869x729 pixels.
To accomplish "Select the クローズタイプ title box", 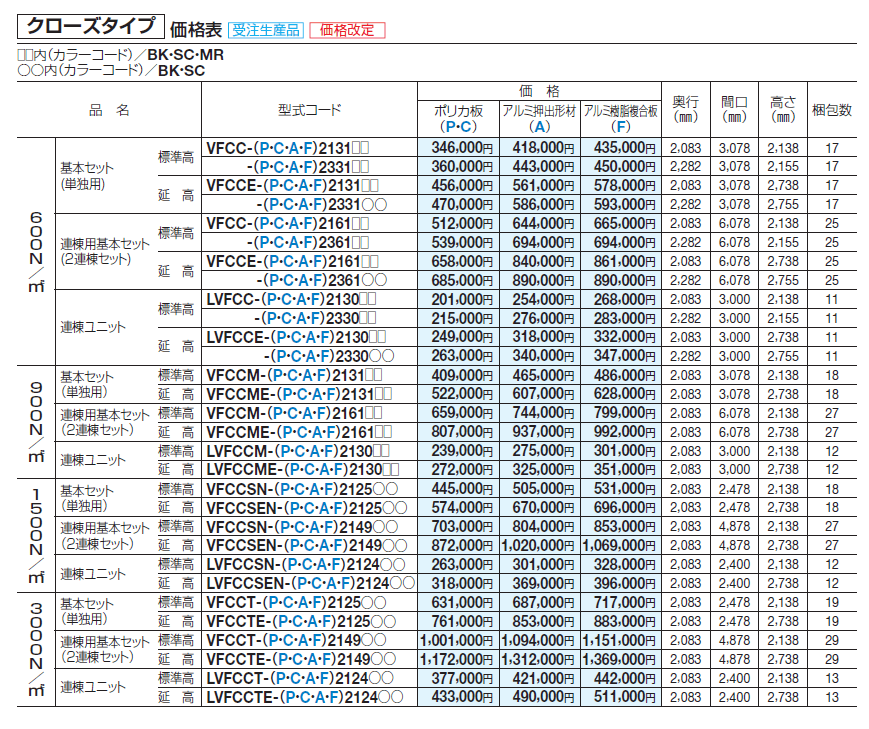I will (88, 27).
